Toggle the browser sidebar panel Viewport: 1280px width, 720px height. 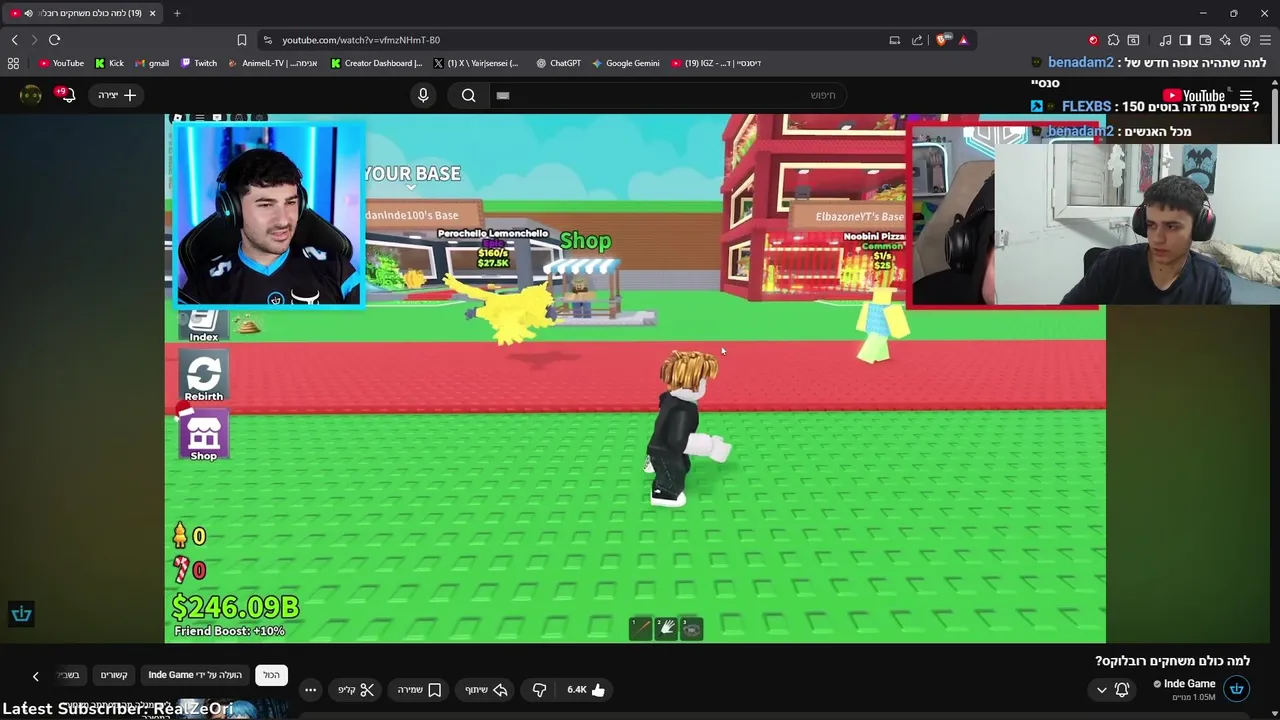pos(1185,40)
